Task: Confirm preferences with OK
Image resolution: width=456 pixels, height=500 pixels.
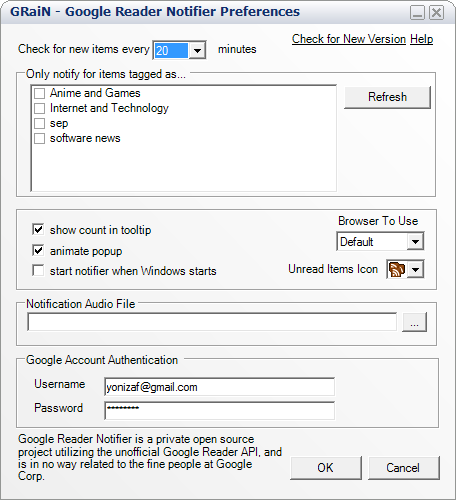Action: [326, 468]
